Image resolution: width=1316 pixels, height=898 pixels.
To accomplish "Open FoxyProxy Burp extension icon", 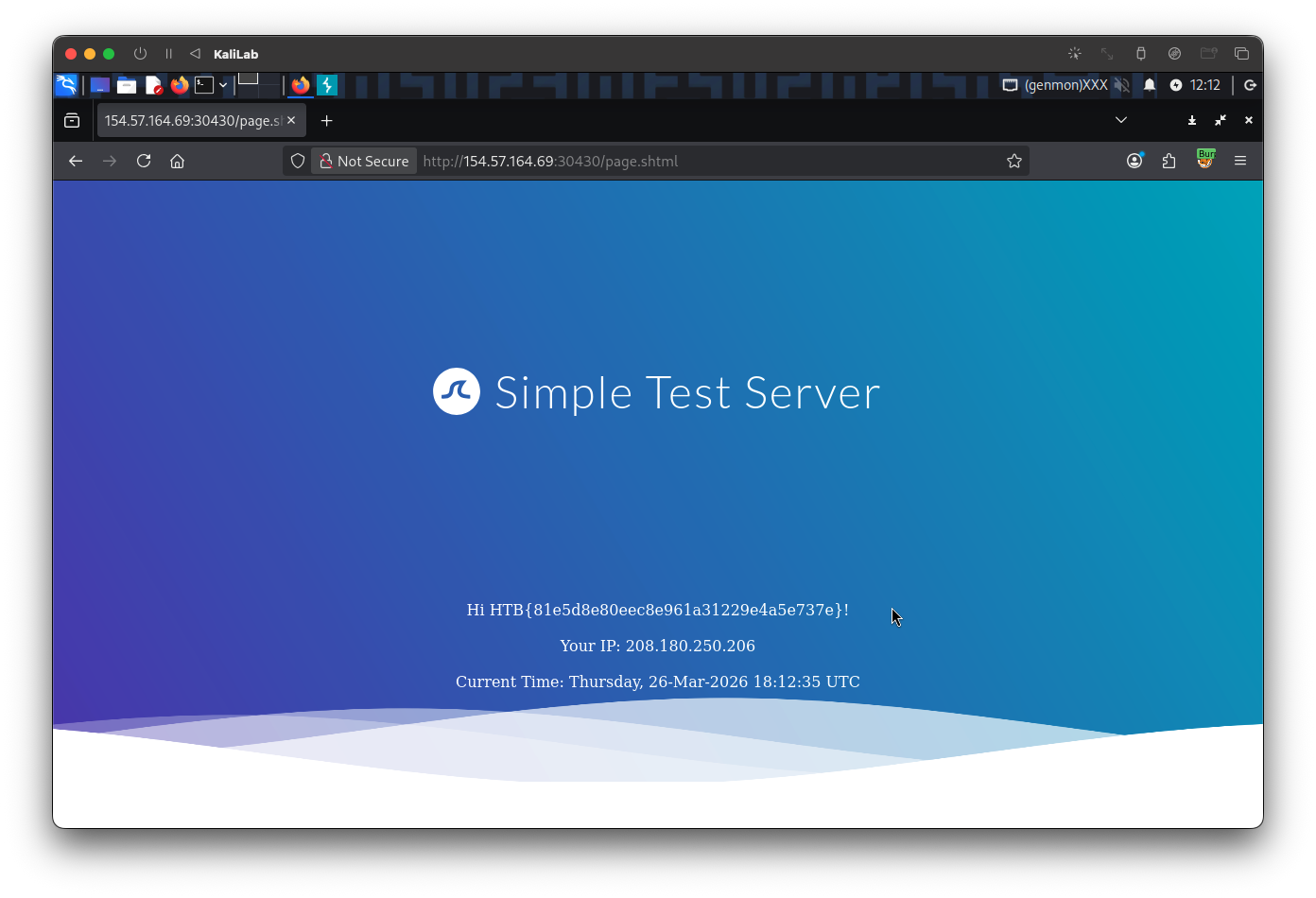I will [1204, 159].
